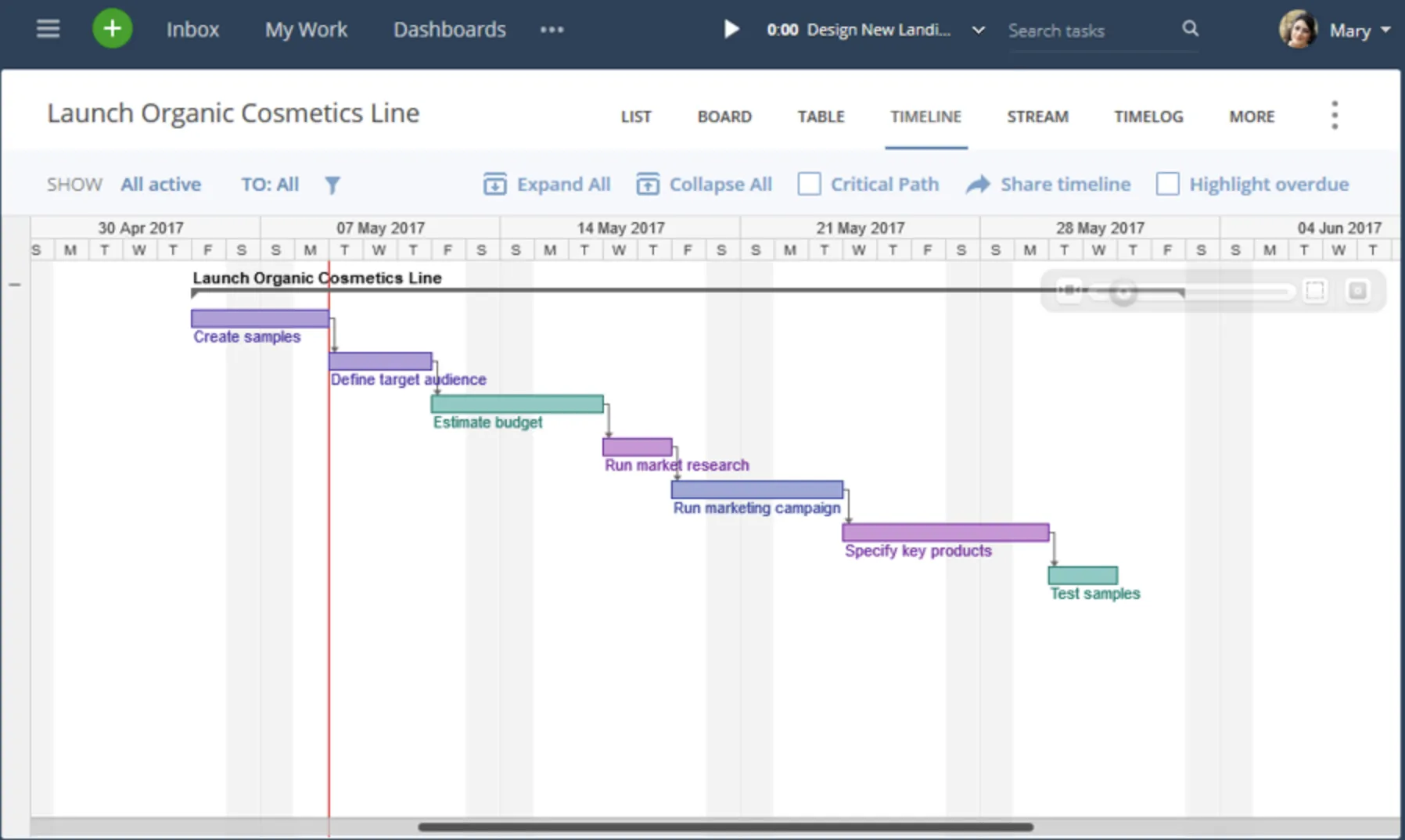
Task: Adjust the timeline zoom slider
Action: pyautogui.click(x=1124, y=292)
